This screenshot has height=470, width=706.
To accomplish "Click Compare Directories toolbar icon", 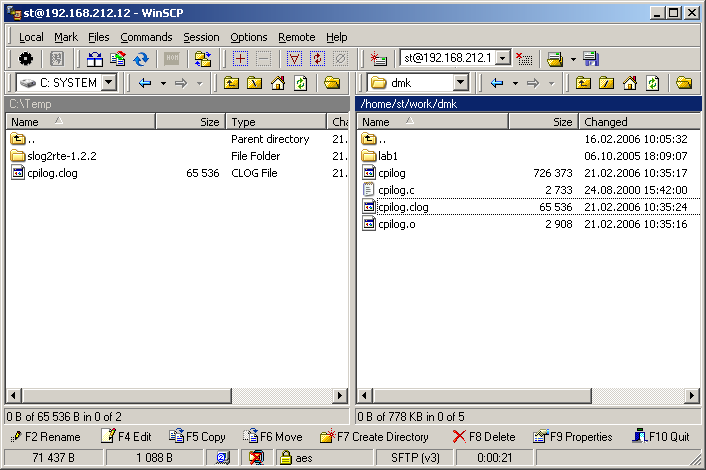I will coord(95,59).
